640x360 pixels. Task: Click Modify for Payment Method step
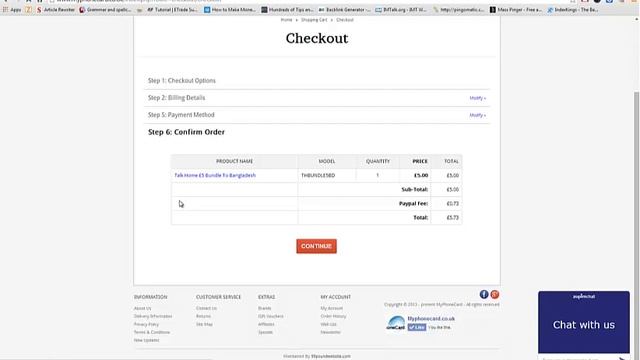click(477, 115)
